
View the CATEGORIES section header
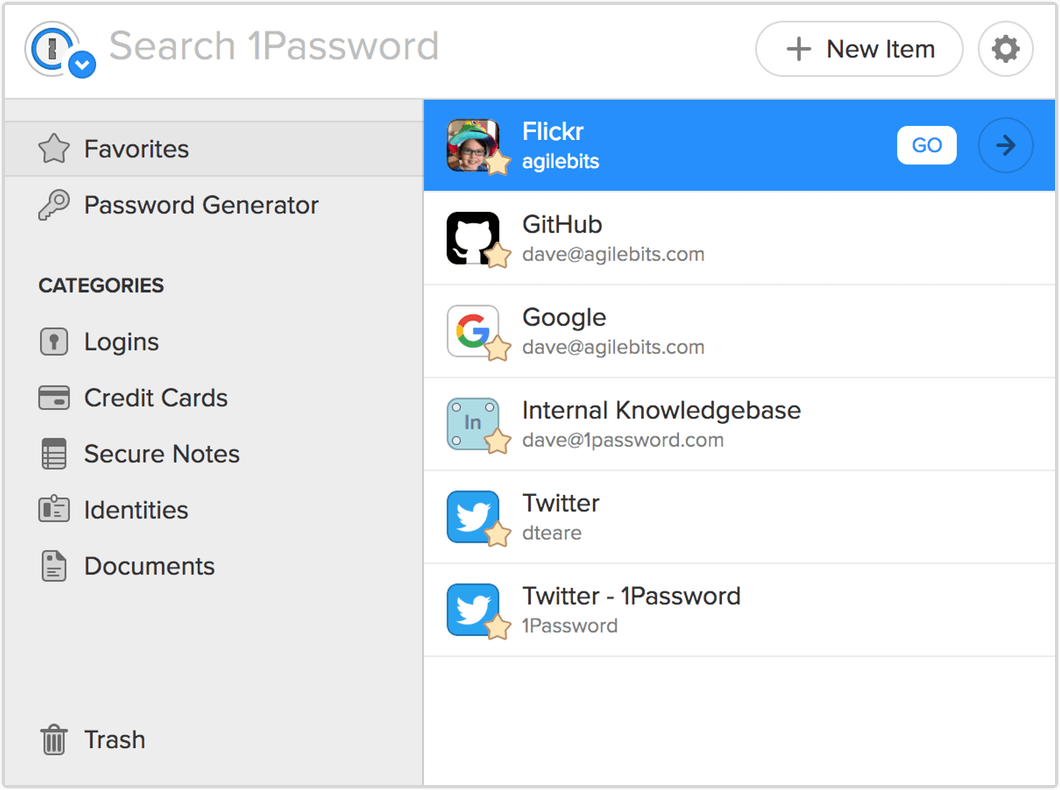click(100, 286)
